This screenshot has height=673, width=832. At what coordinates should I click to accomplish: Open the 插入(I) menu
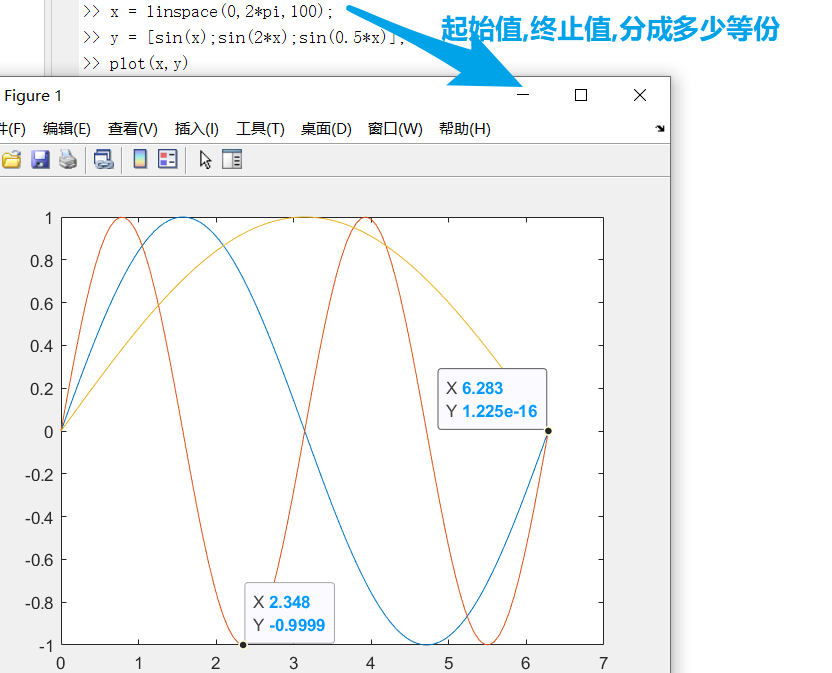[196, 129]
